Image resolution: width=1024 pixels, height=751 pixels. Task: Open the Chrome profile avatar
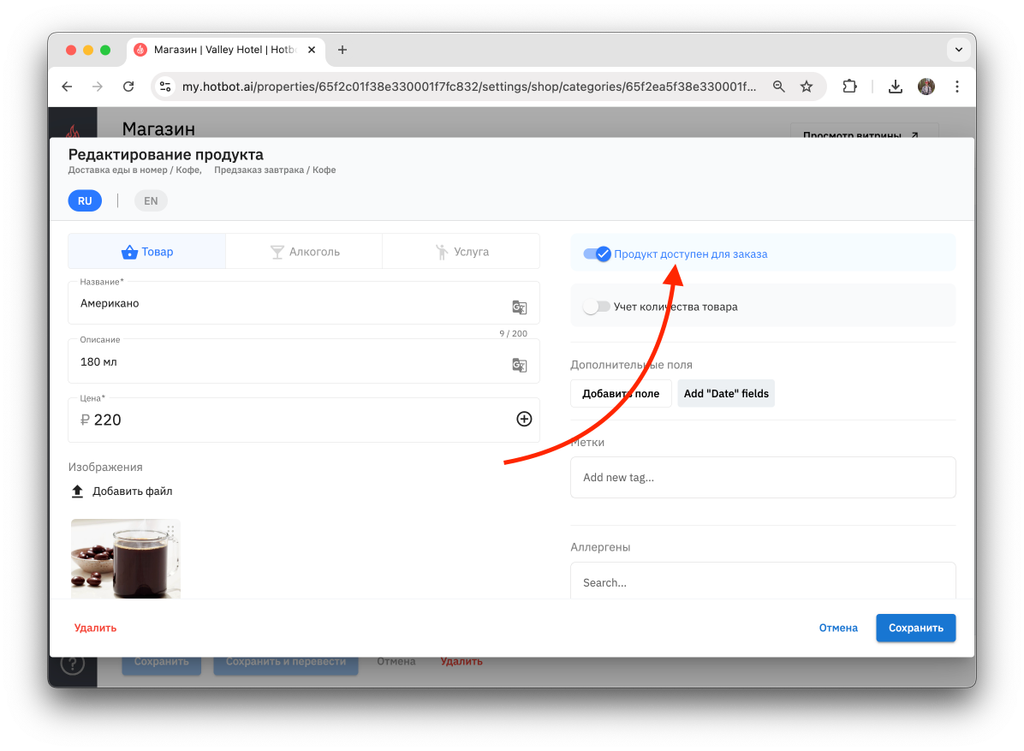click(926, 86)
